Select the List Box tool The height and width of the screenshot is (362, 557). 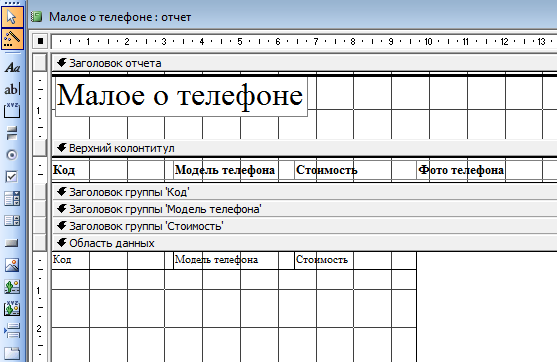tap(12, 221)
